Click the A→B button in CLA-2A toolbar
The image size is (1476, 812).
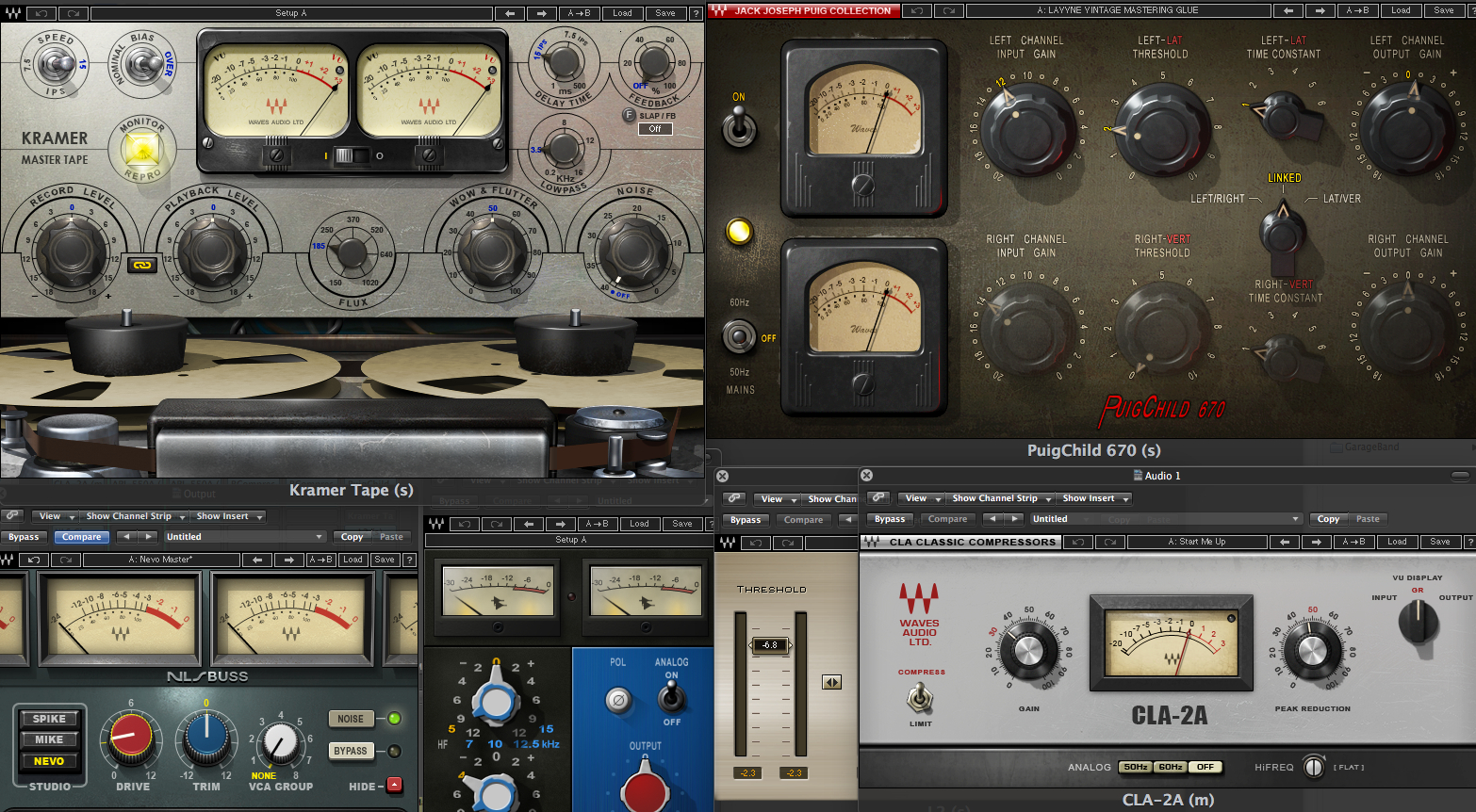(1353, 542)
